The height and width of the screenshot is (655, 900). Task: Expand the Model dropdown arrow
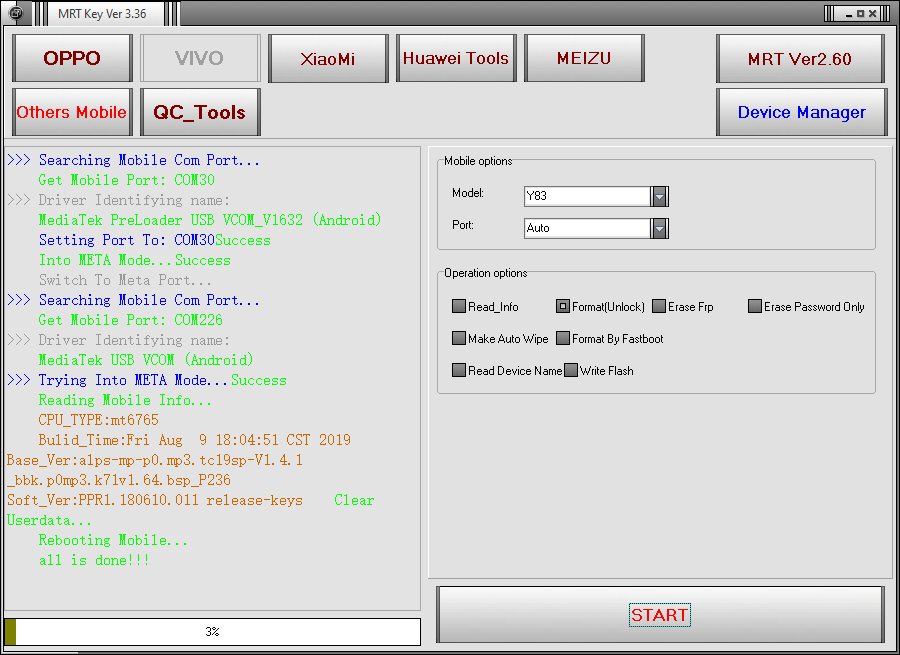click(659, 196)
